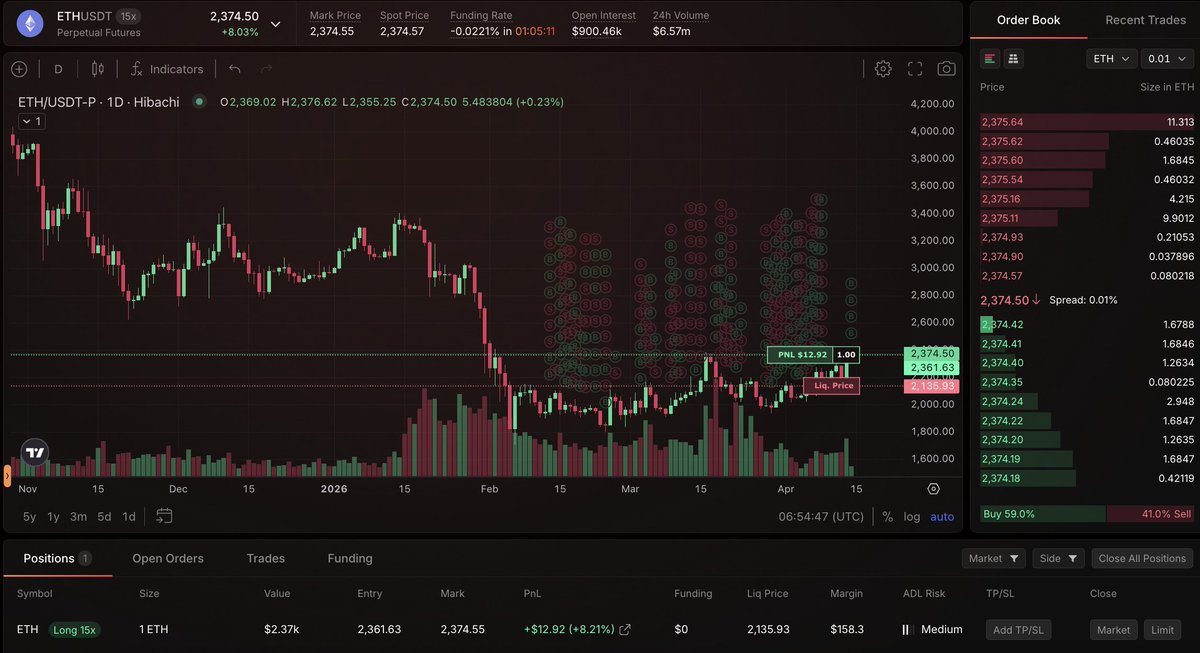
Task: Select the 1y time range
Action: 54,517
